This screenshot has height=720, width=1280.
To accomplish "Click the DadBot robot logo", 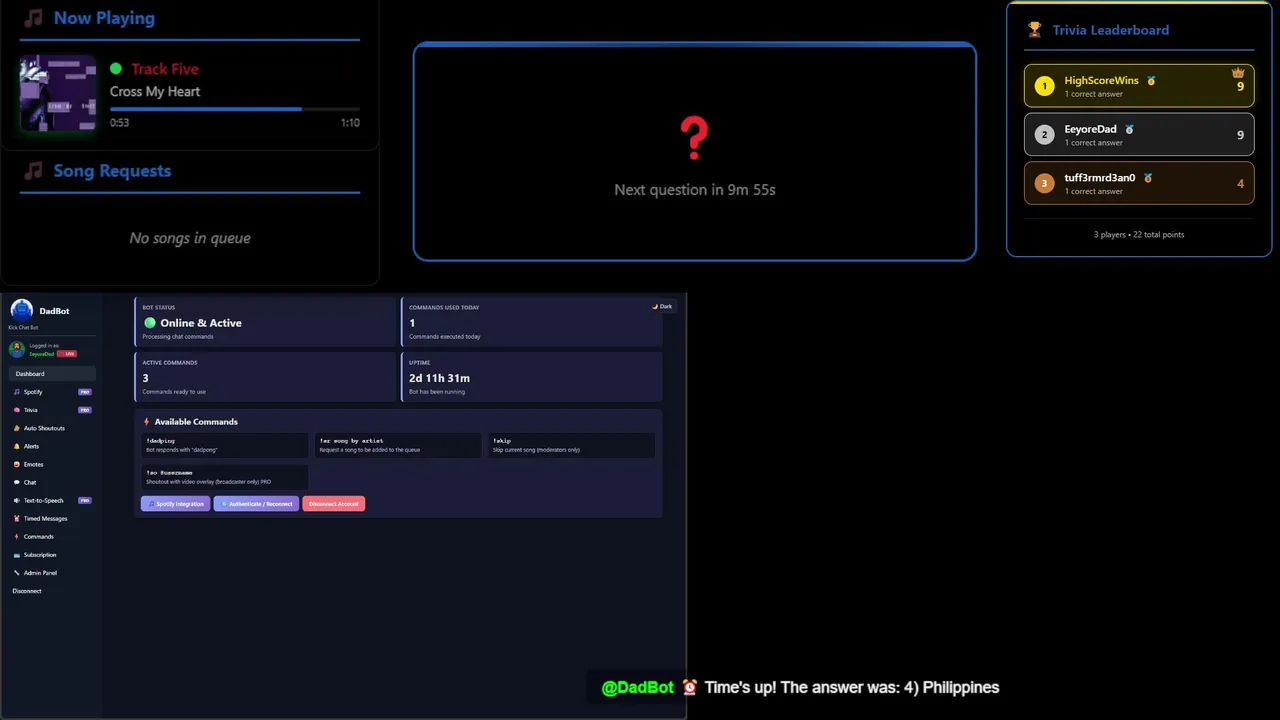I will 21,310.
